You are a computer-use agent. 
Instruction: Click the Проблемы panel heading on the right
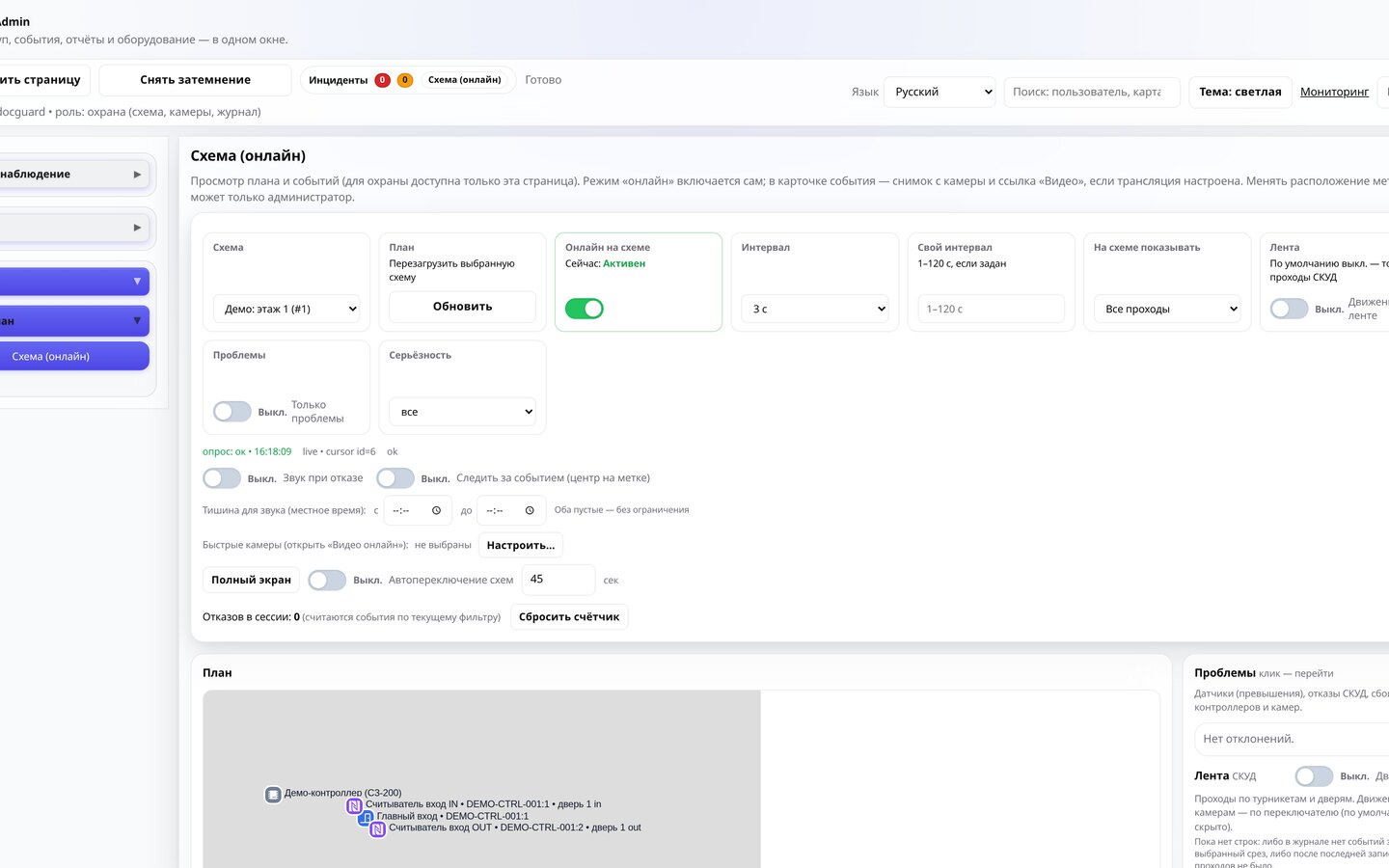pyautogui.click(x=1225, y=673)
